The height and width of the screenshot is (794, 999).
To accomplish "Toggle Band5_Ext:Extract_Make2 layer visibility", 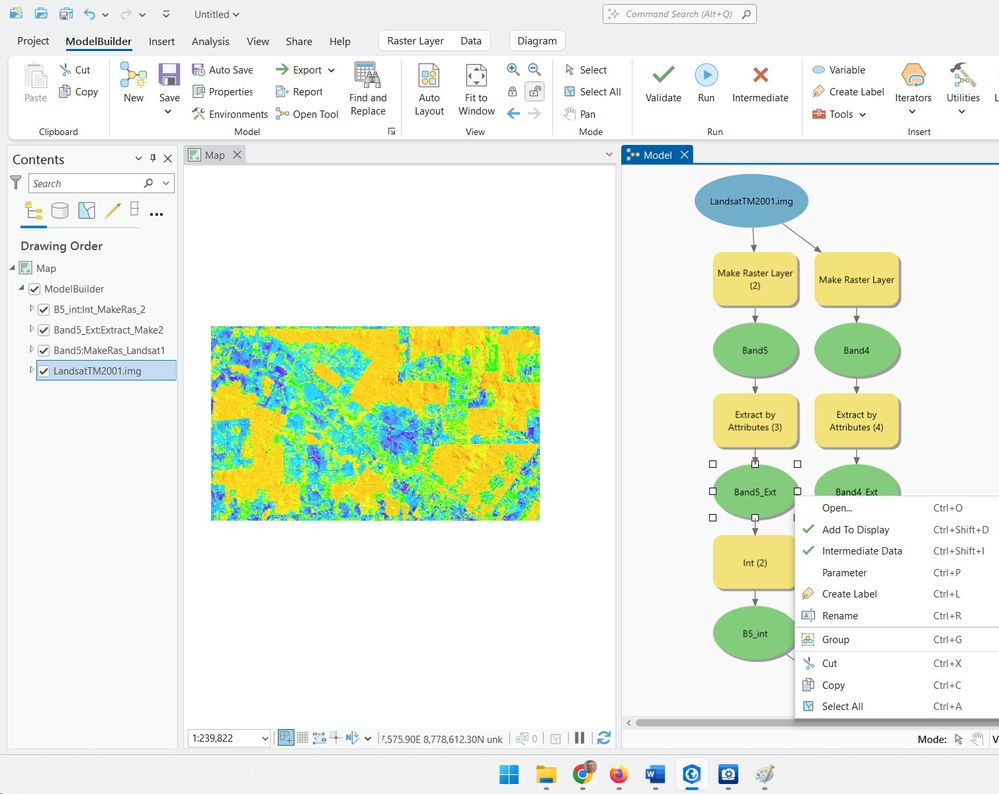I will [44, 330].
